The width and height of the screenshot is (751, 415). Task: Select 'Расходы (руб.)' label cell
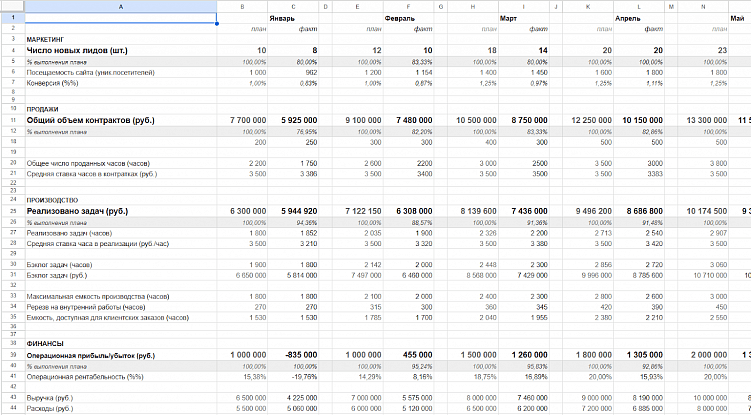point(121,408)
